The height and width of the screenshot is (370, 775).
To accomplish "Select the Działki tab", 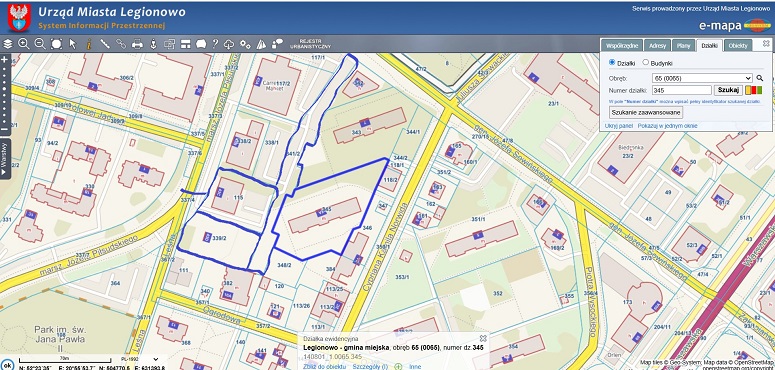I will [x=709, y=45].
